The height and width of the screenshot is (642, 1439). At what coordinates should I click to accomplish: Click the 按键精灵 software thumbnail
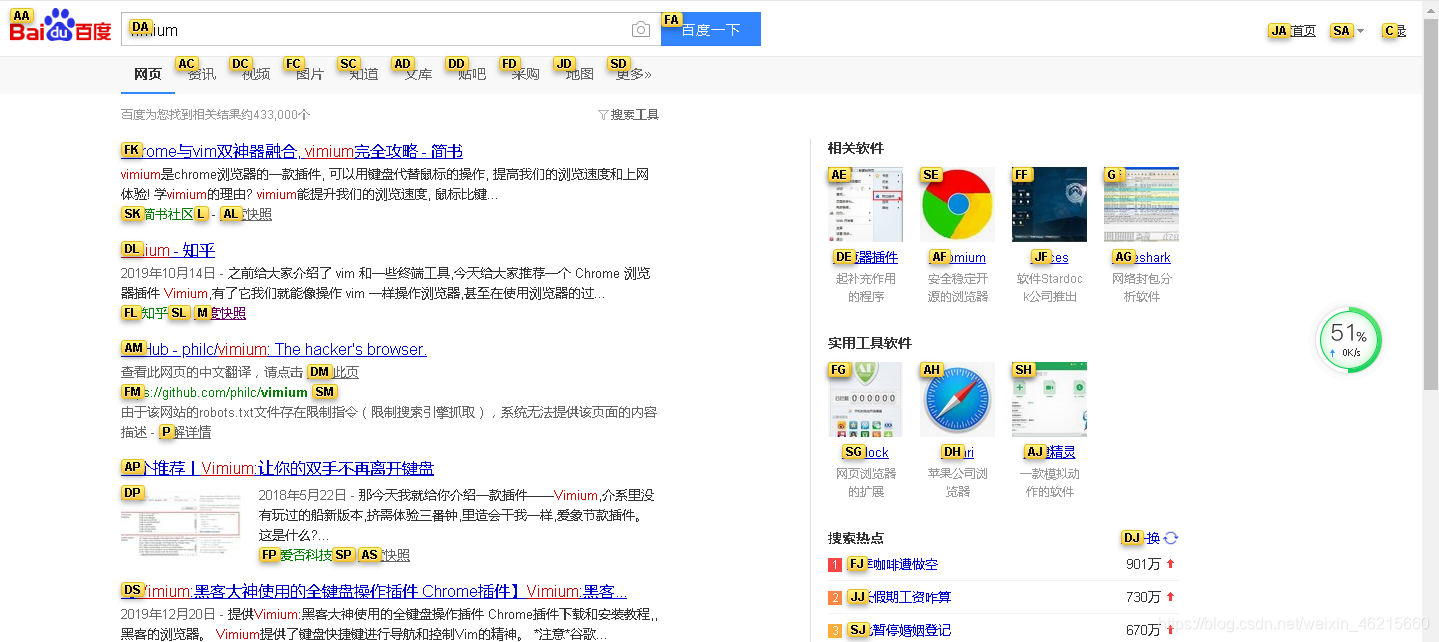click(x=1049, y=399)
